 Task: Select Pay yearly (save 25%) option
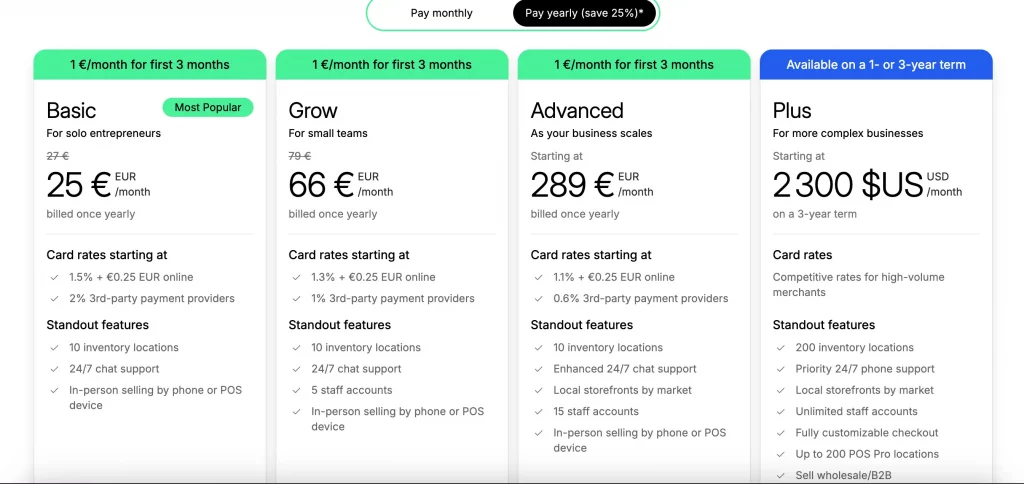click(x=584, y=14)
